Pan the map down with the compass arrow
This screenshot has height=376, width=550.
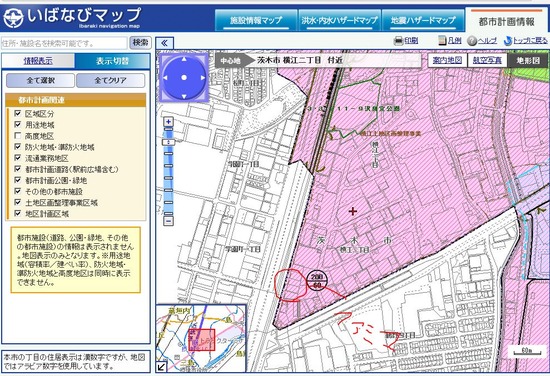(x=184, y=96)
